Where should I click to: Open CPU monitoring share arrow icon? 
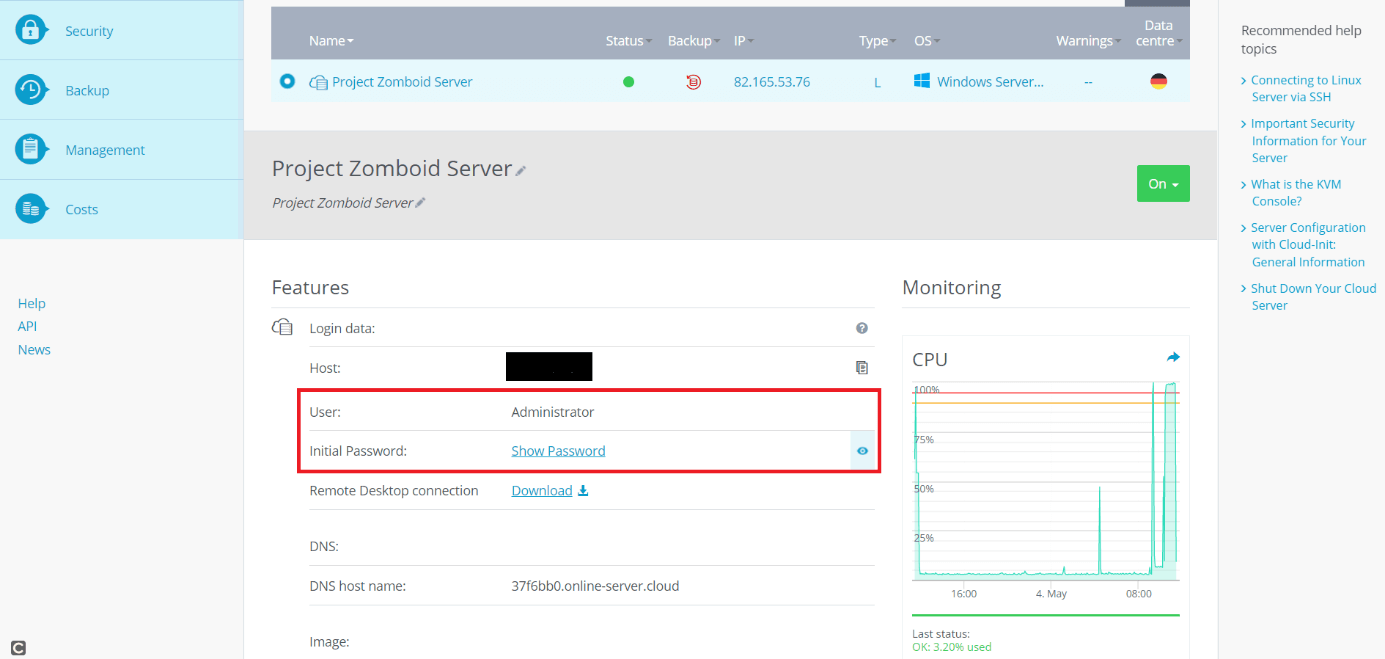pos(1173,357)
